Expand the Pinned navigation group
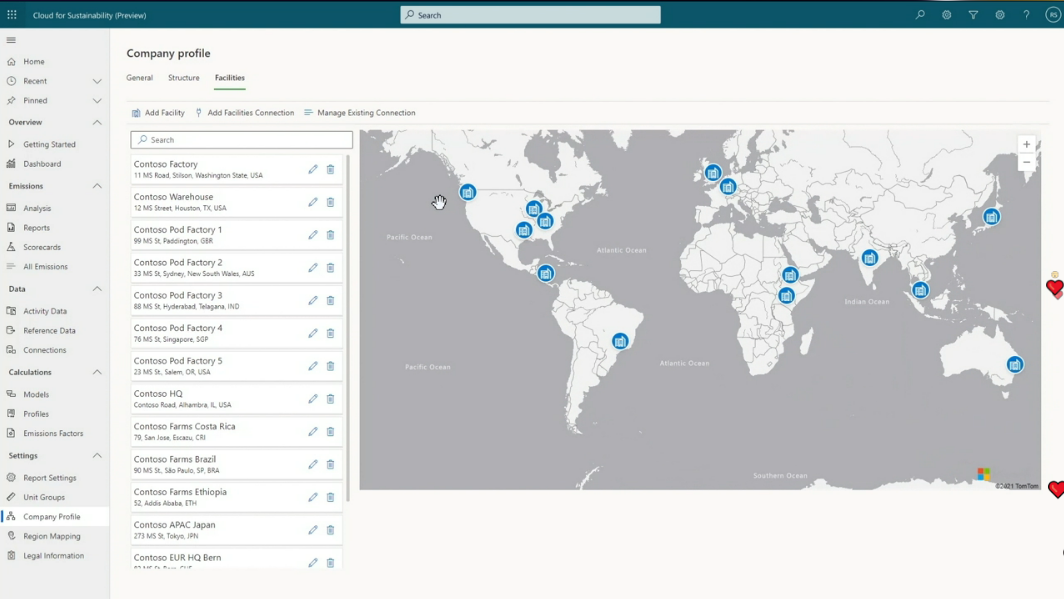 97,101
